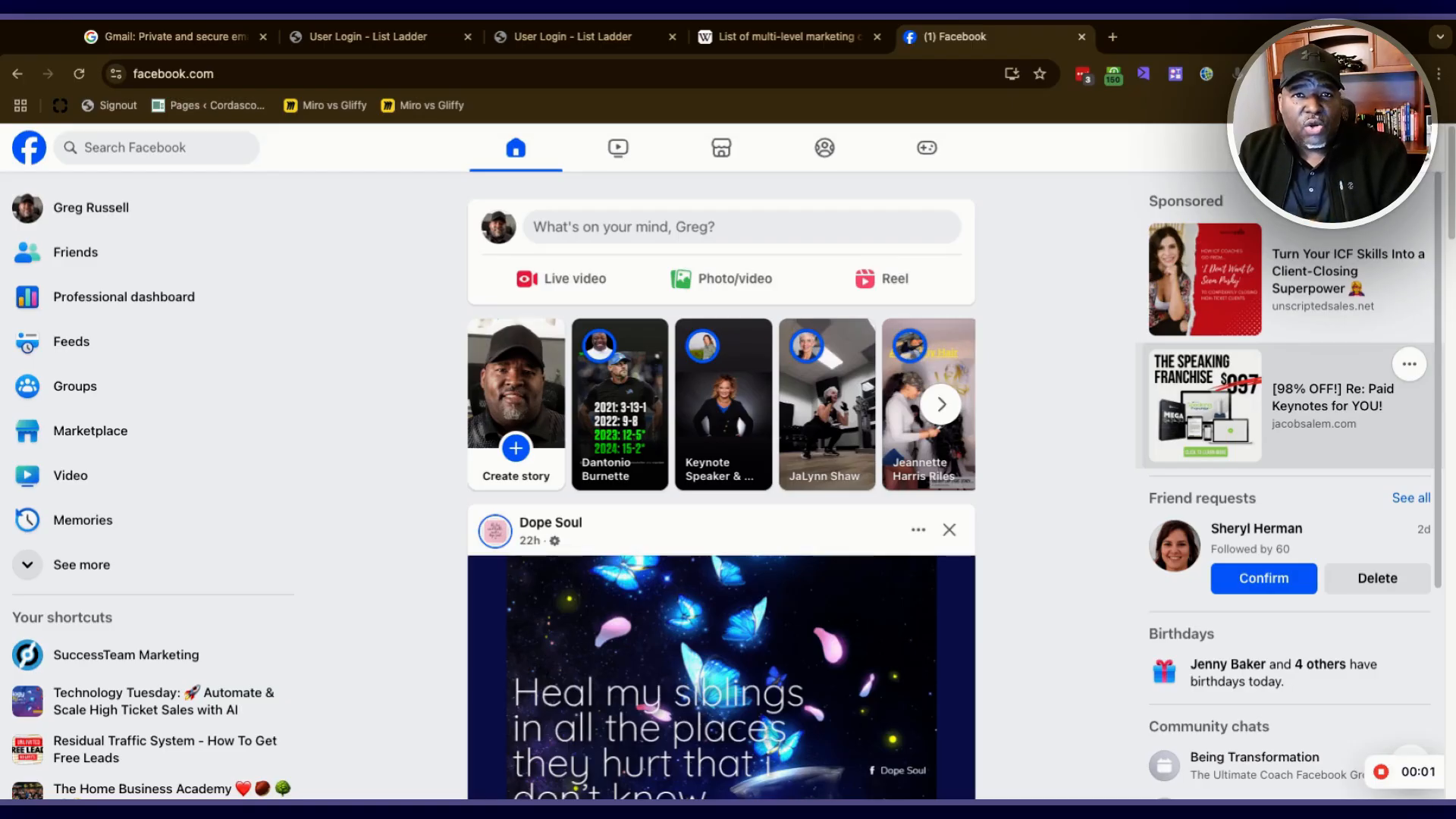Open the Being Transformation community chat
1456x819 pixels.
[1255, 765]
